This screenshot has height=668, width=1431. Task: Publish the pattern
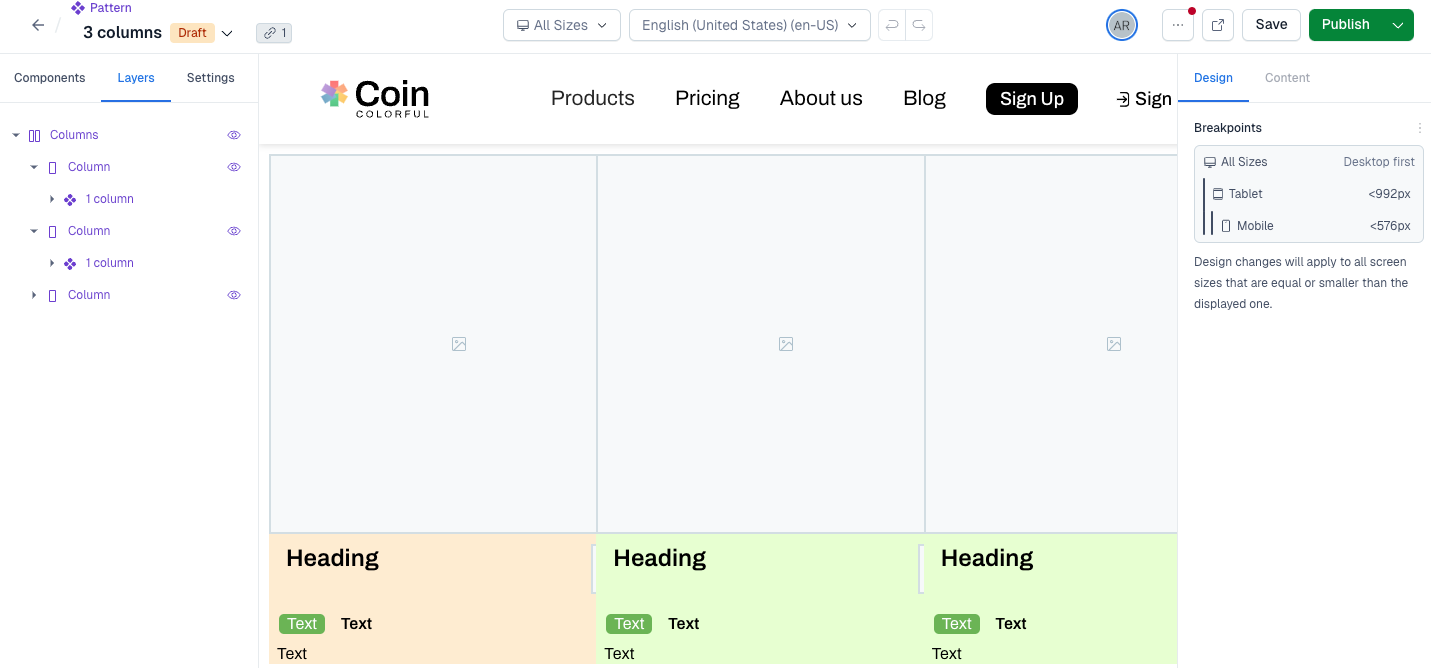(x=1346, y=25)
